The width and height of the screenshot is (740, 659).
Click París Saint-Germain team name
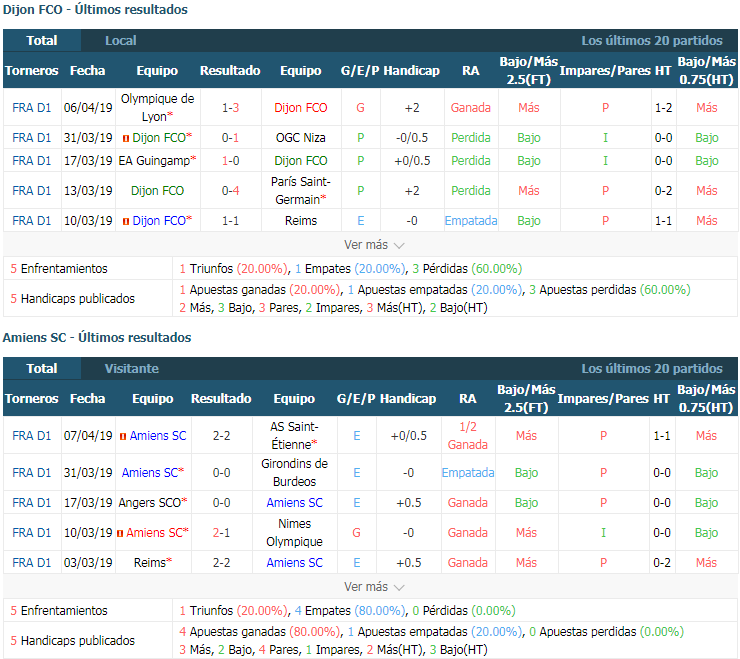301,191
